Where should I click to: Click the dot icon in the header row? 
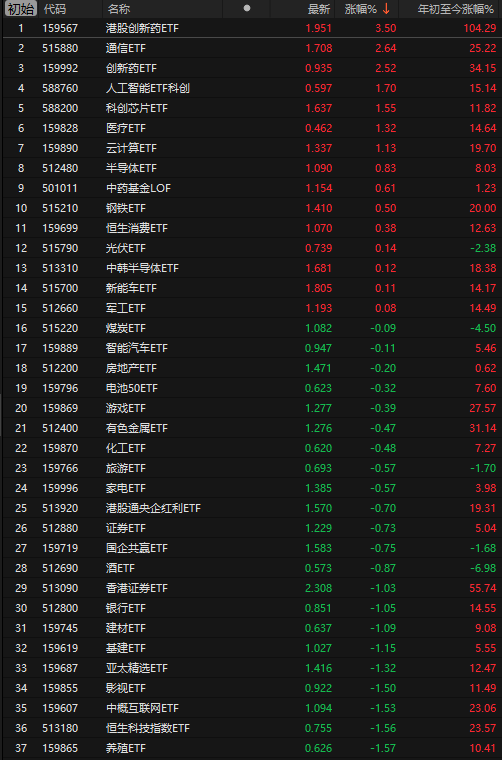click(247, 8)
